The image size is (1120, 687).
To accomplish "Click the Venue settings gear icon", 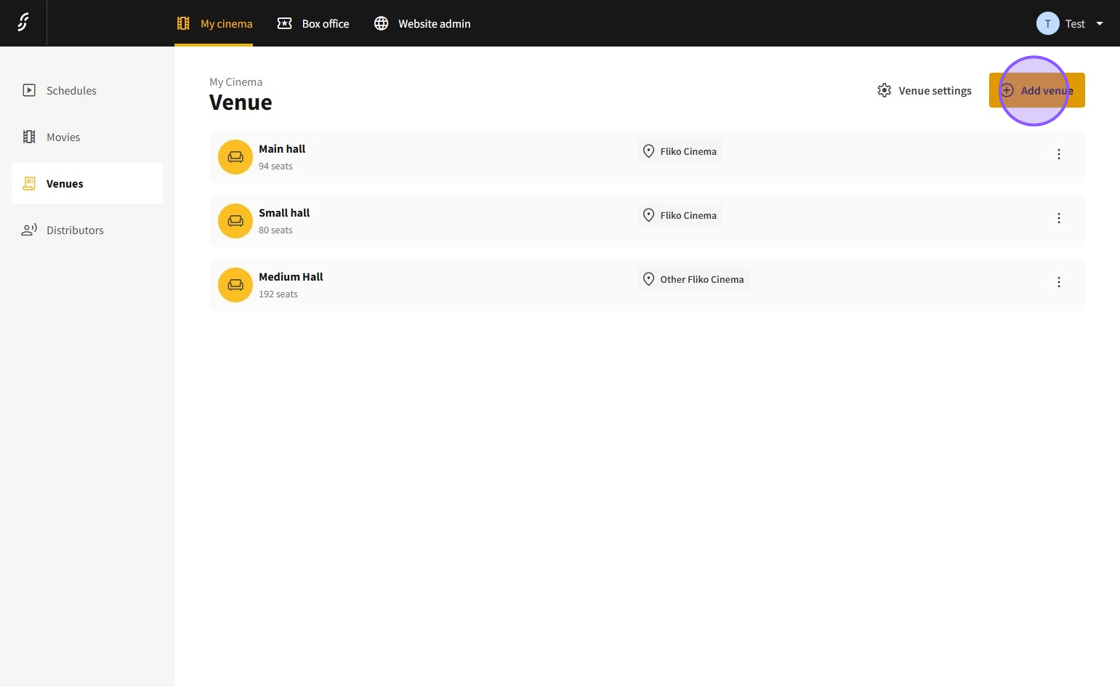I will [884, 90].
